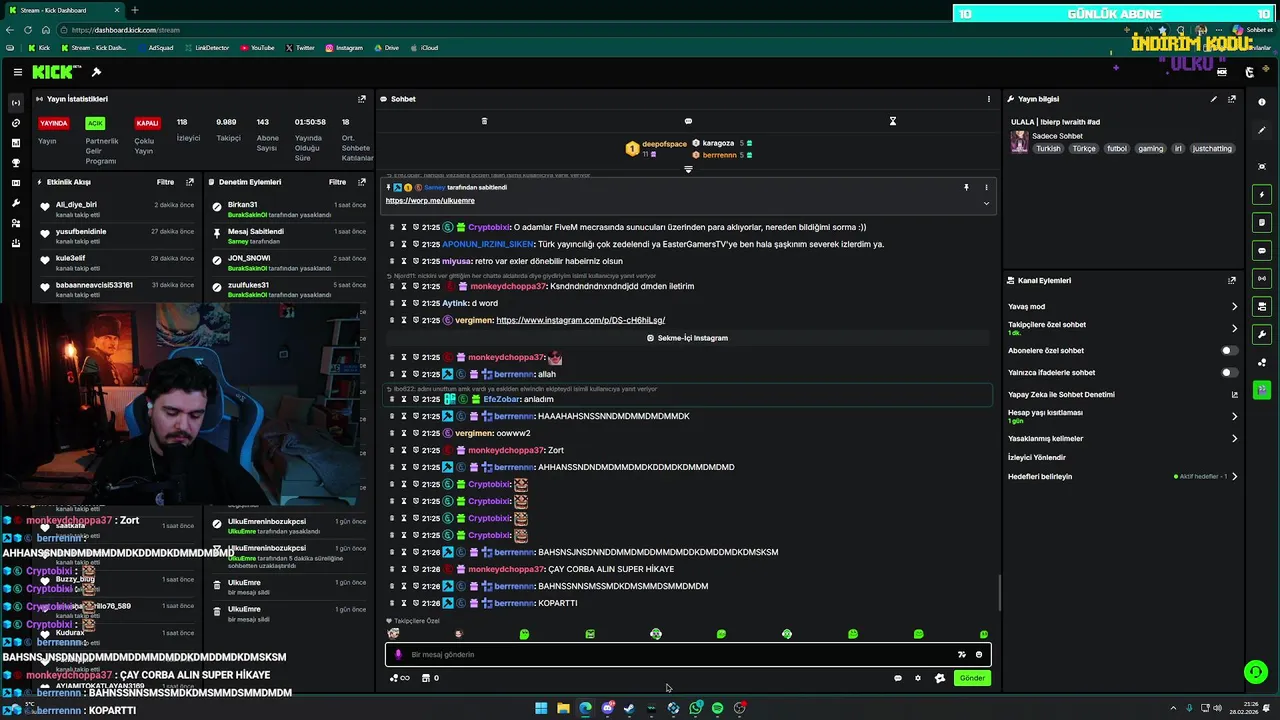1280x720 pixels.
Task: Open Filtre in Etkinlik Akışı panel
Action: pyautogui.click(x=165, y=182)
